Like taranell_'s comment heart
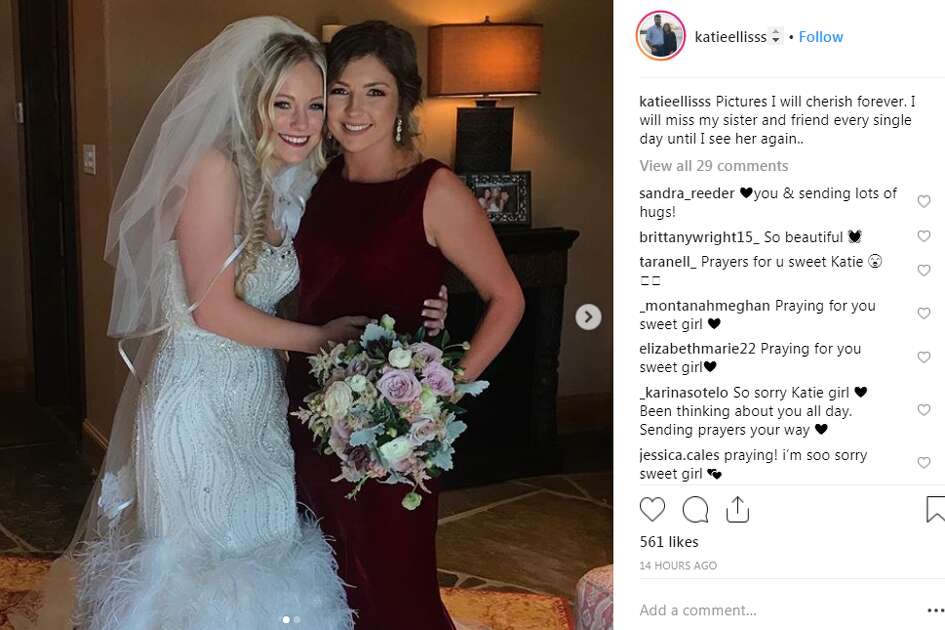This screenshot has width=945, height=630. (924, 270)
